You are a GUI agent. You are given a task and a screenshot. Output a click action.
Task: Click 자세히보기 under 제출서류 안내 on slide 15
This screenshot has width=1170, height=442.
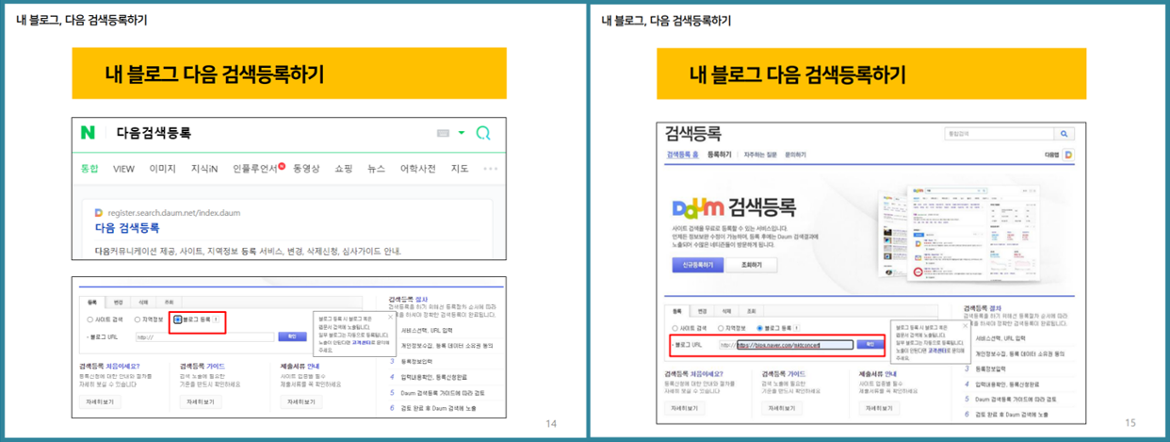[x=878, y=408]
